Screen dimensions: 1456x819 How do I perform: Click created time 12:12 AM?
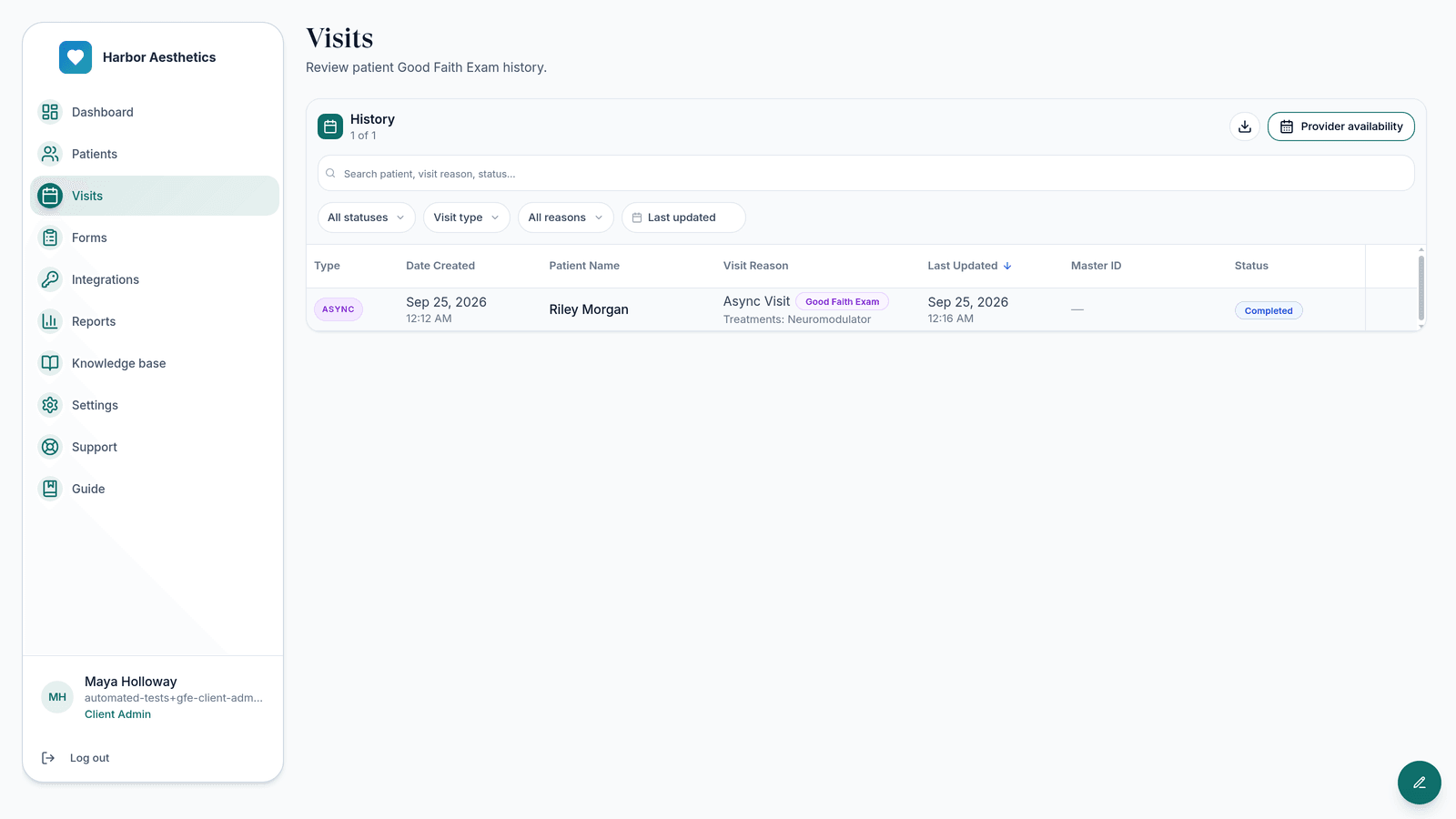pyautogui.click(x=429, y=318)
